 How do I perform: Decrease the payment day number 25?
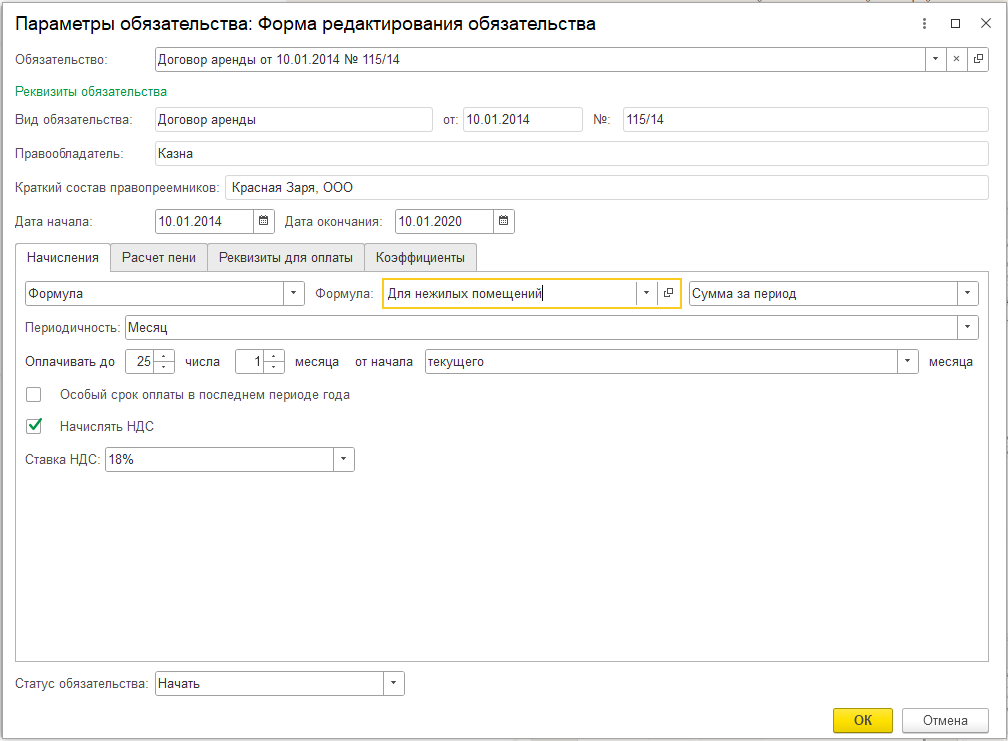click(x=164, y=367)
